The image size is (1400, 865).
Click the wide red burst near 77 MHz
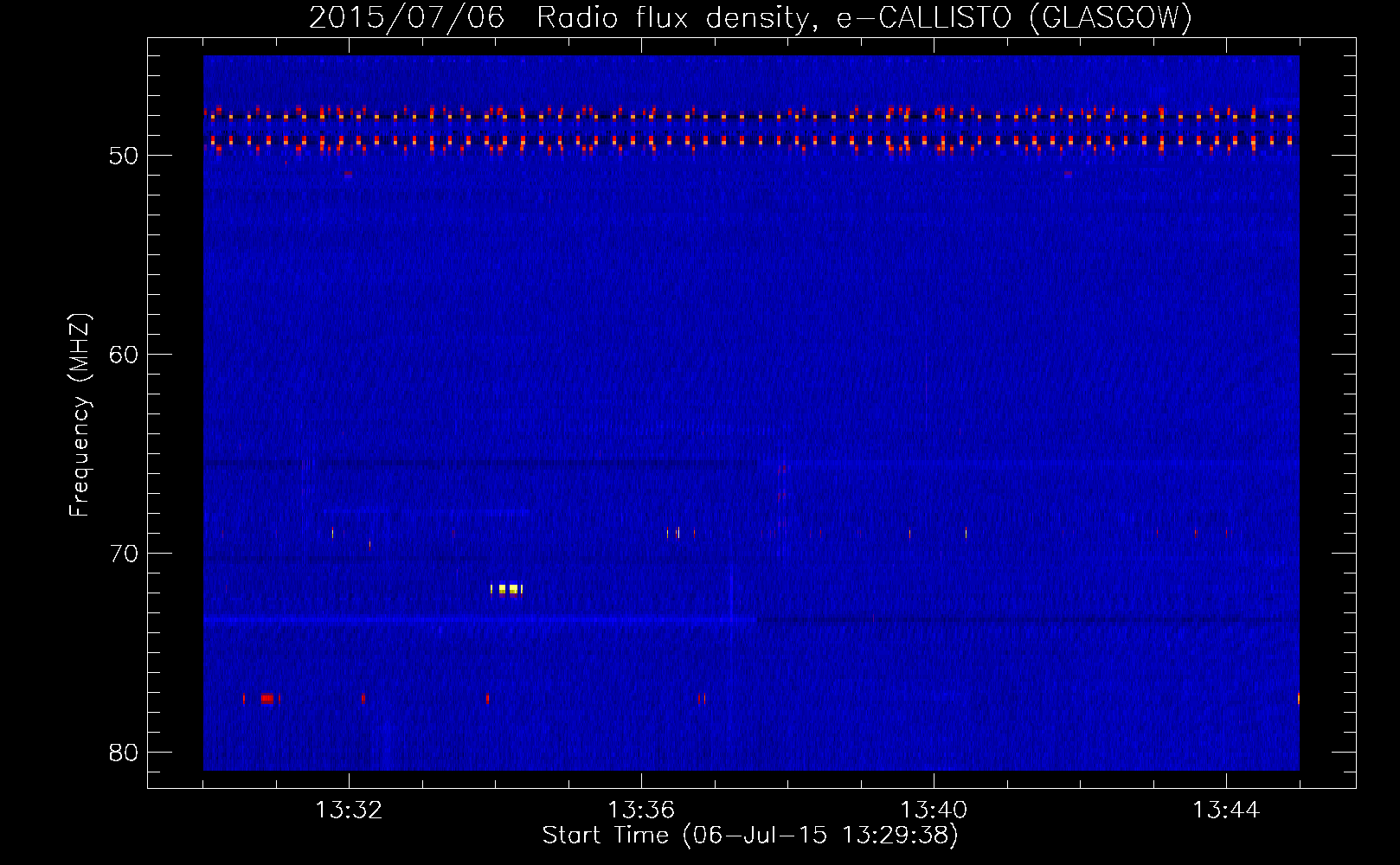point(267,698)
